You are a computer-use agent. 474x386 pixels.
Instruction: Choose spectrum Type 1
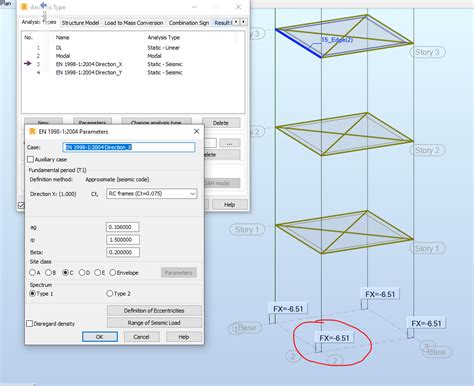(33, 293)
